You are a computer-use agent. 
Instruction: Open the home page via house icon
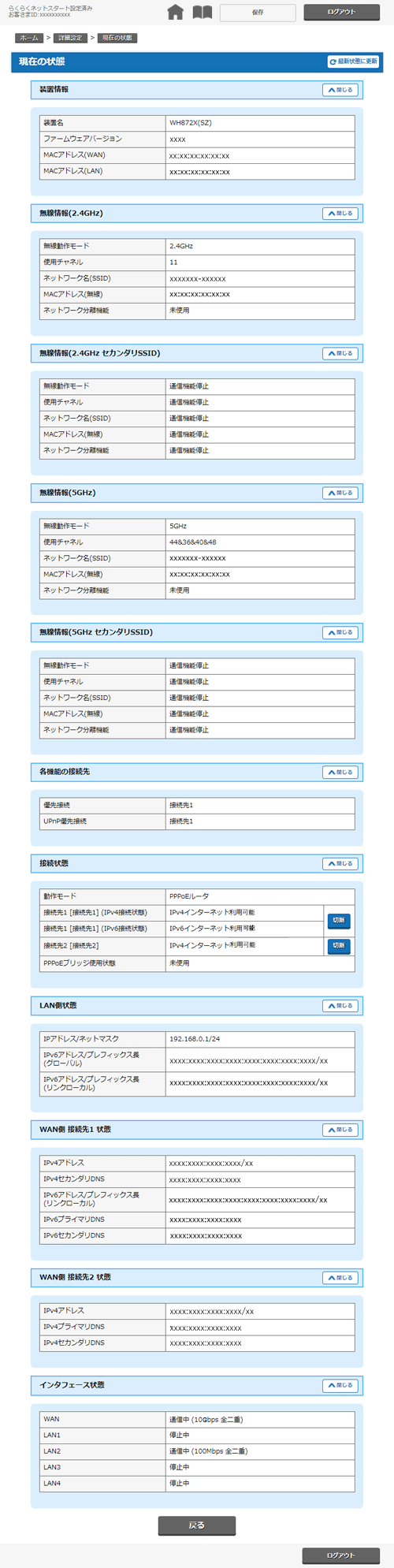176,12
